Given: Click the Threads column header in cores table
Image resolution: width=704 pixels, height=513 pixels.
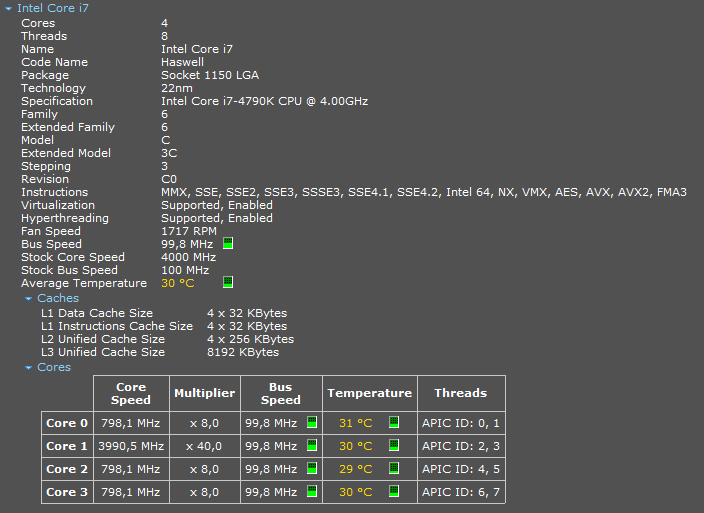Looking at the screenshot, I should [x=461, y=394].
